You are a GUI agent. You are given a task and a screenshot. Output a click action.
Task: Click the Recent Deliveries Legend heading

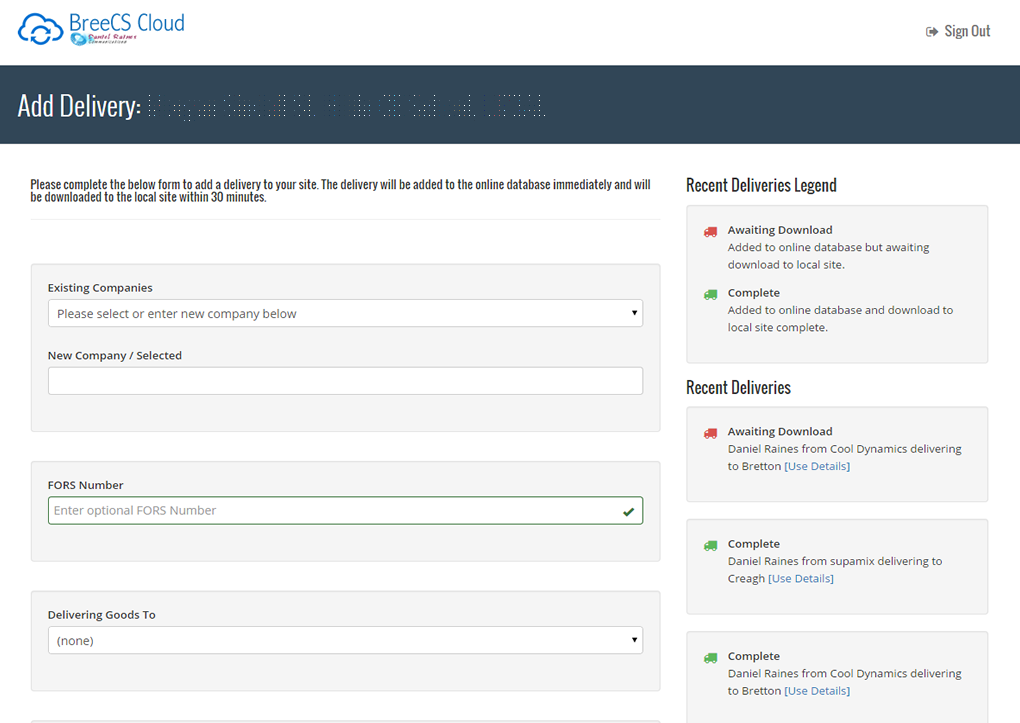coord(761,185)
